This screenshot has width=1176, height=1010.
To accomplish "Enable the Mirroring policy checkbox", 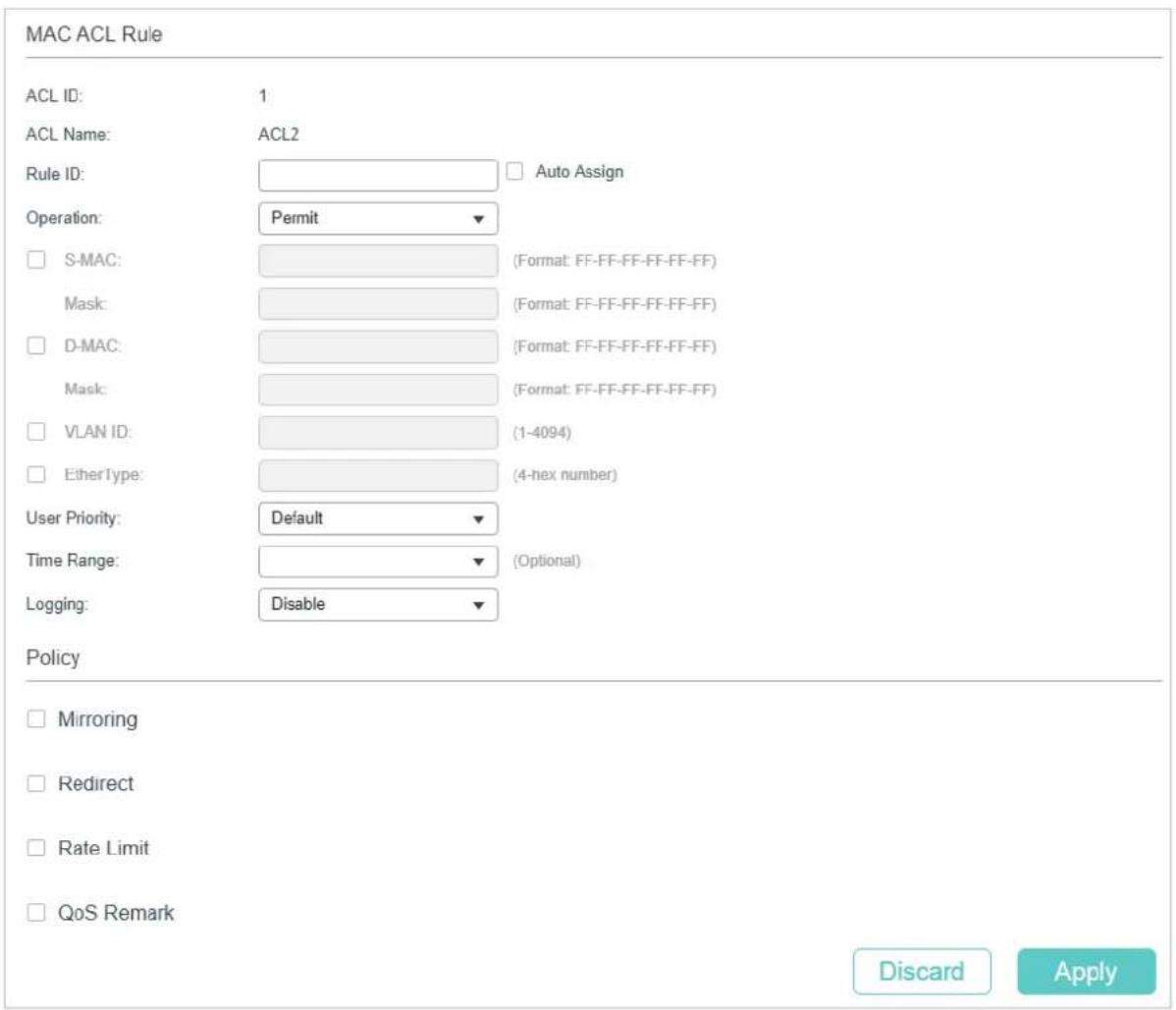I will (36, 719).
